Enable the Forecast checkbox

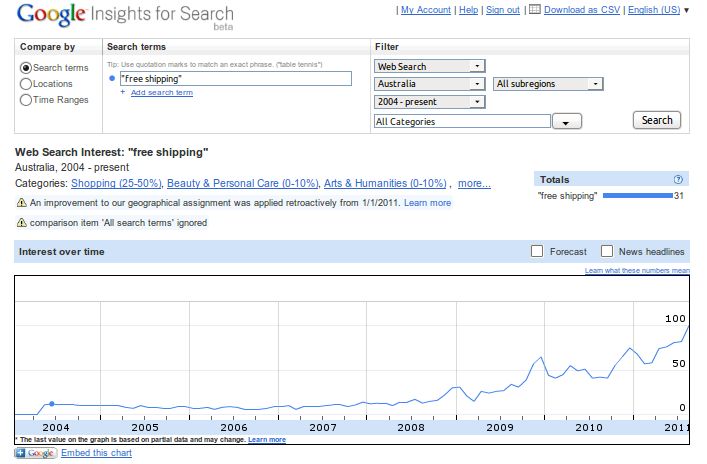click(x=537, y=251)
